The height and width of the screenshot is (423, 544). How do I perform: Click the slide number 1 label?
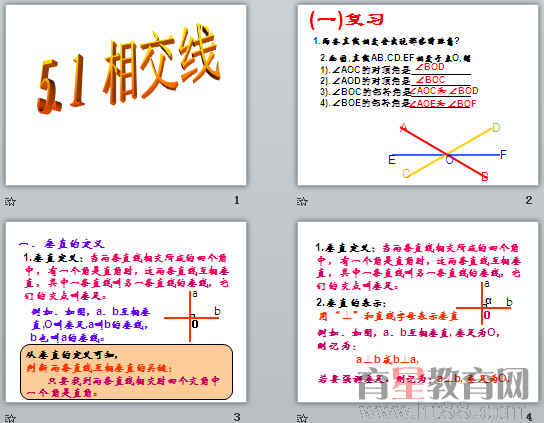point(237,200)
